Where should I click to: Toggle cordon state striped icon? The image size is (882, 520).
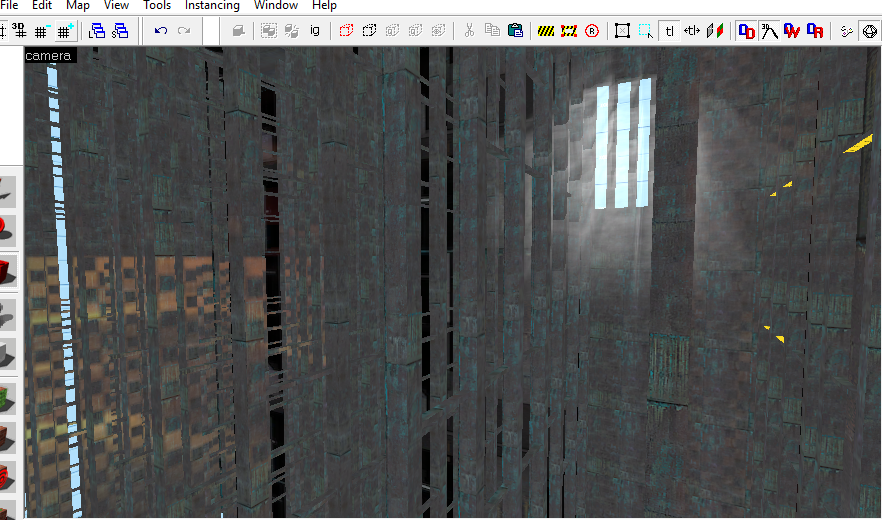[x=546, y=30]
